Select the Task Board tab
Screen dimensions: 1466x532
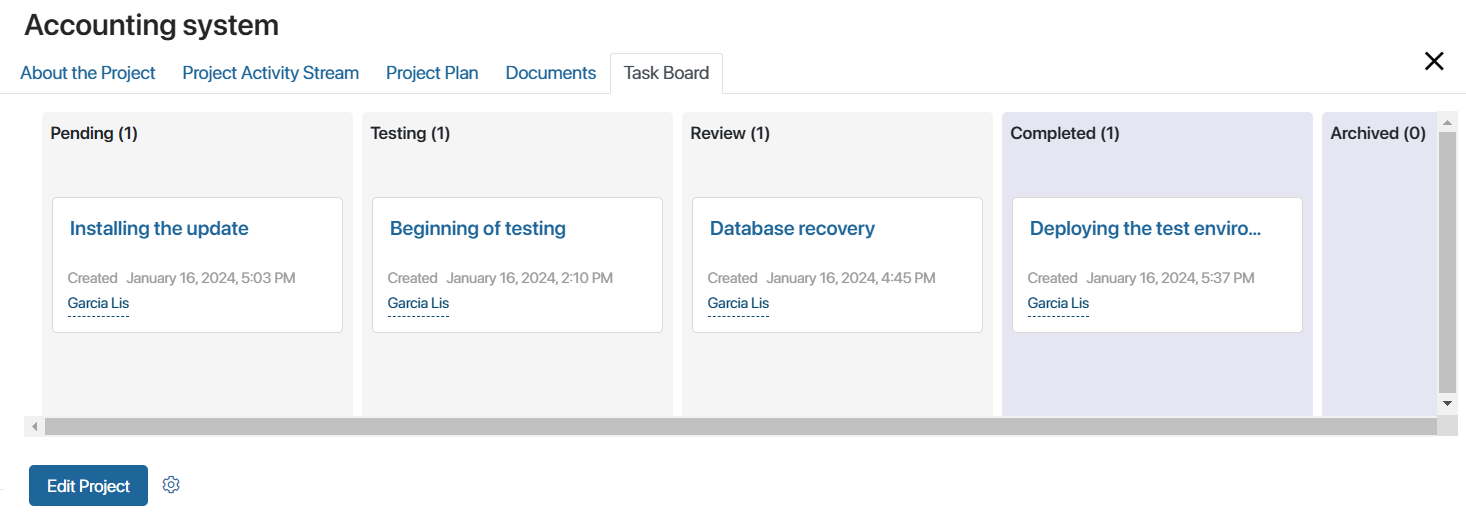pos(666,73)
